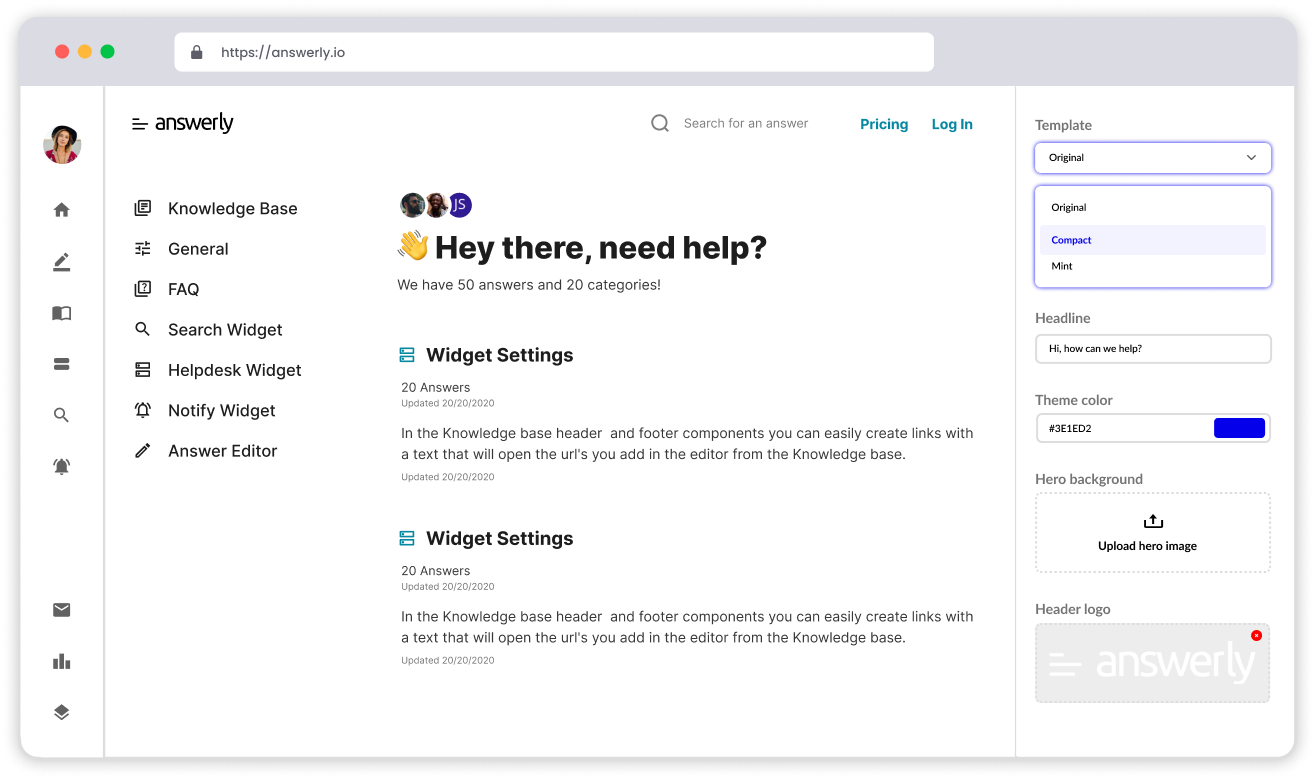The height and width of the screenshot is (779, 1315).
Task: Click the blue theme color swatch
Action: (x=1239, y=428)
